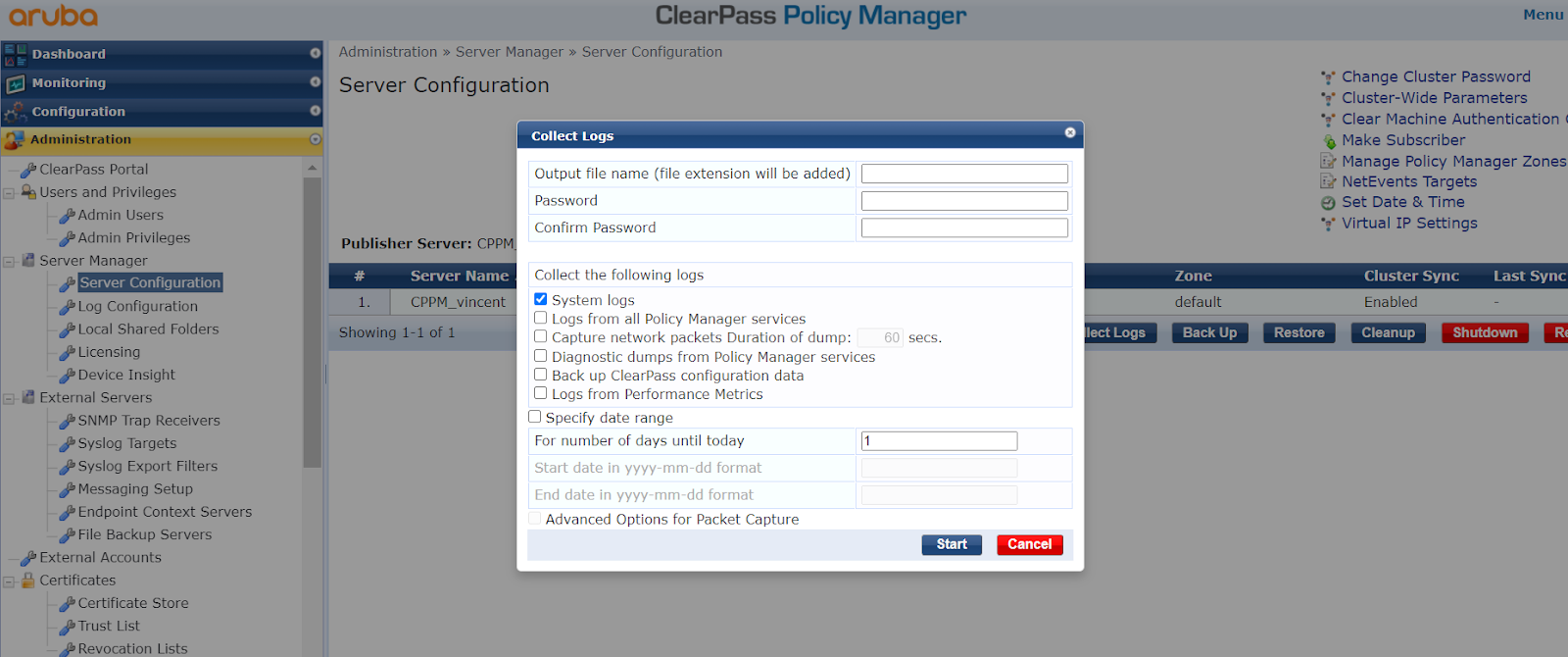Viewport: 1568px width, 657px height.
Task: Click the Dashboard section icon
Action: click(x=15, y=54)
